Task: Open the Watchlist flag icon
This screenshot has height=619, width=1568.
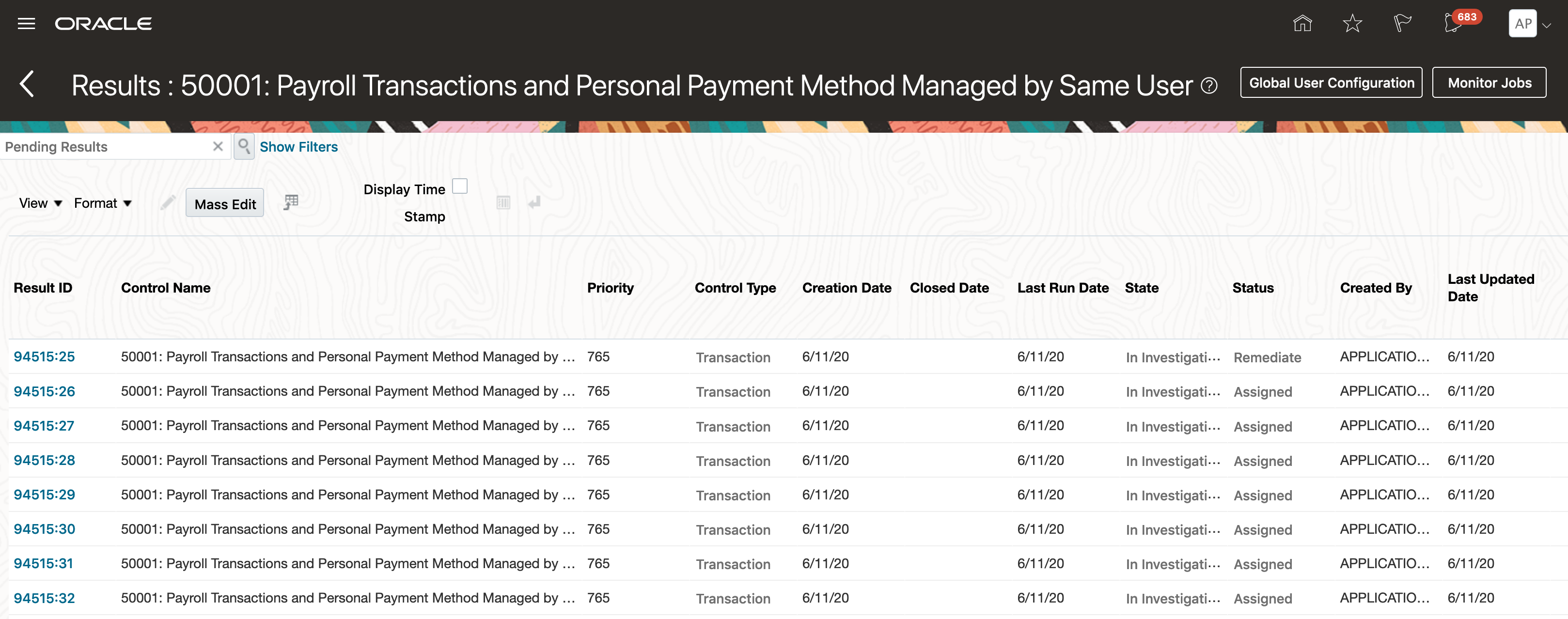Action: click(1402, 24)
